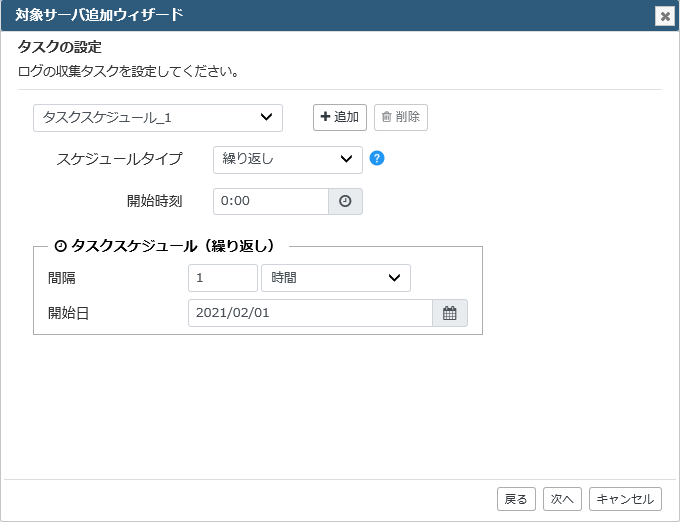Open the タスクスケジュール_1 dropdown
The image size is (683, 525).
click(x=158, y=118)
